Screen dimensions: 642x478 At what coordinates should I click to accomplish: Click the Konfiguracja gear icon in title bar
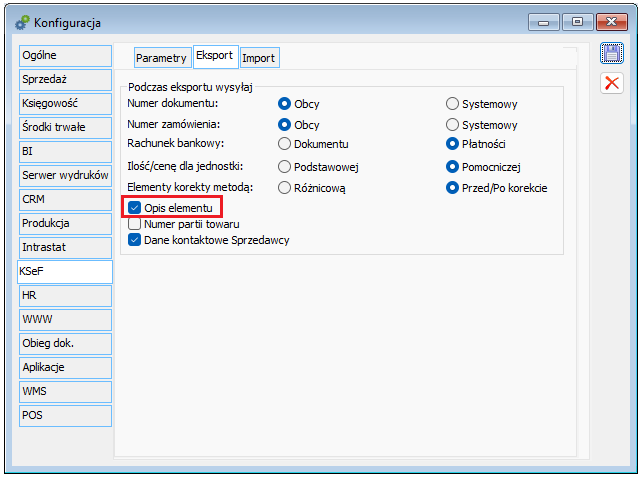[x=21, y=22]
